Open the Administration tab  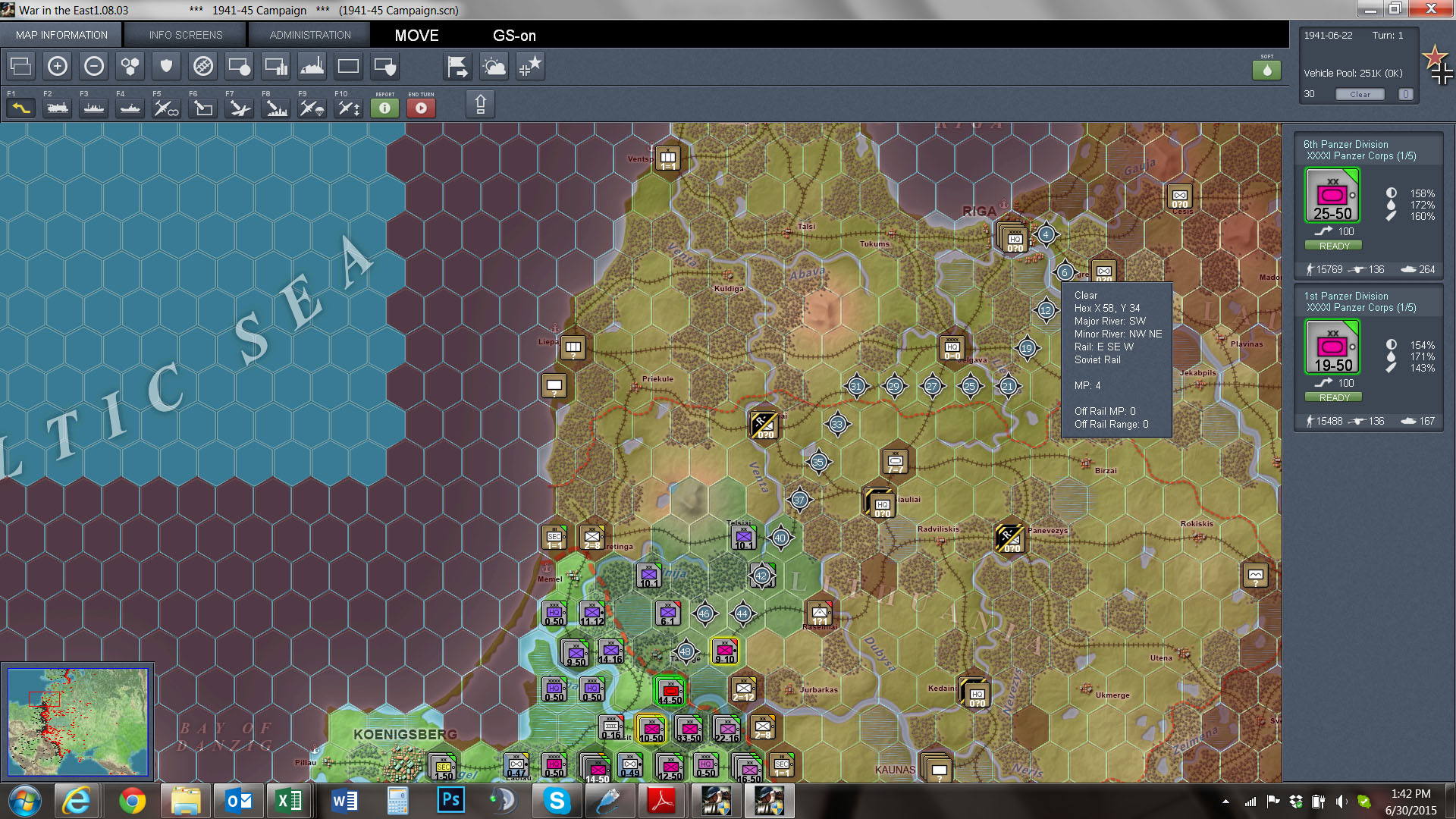310,35
